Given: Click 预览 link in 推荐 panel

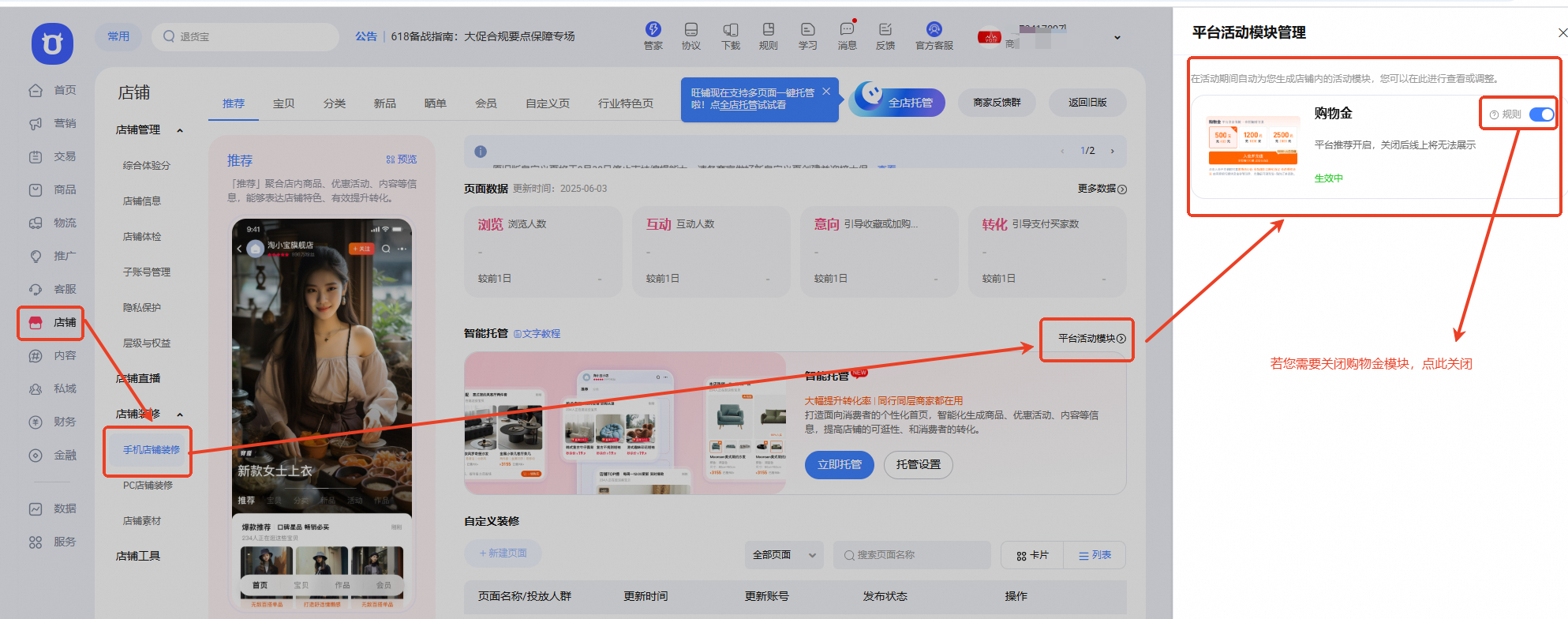Looking at the screenshot, I should (401, 159).
